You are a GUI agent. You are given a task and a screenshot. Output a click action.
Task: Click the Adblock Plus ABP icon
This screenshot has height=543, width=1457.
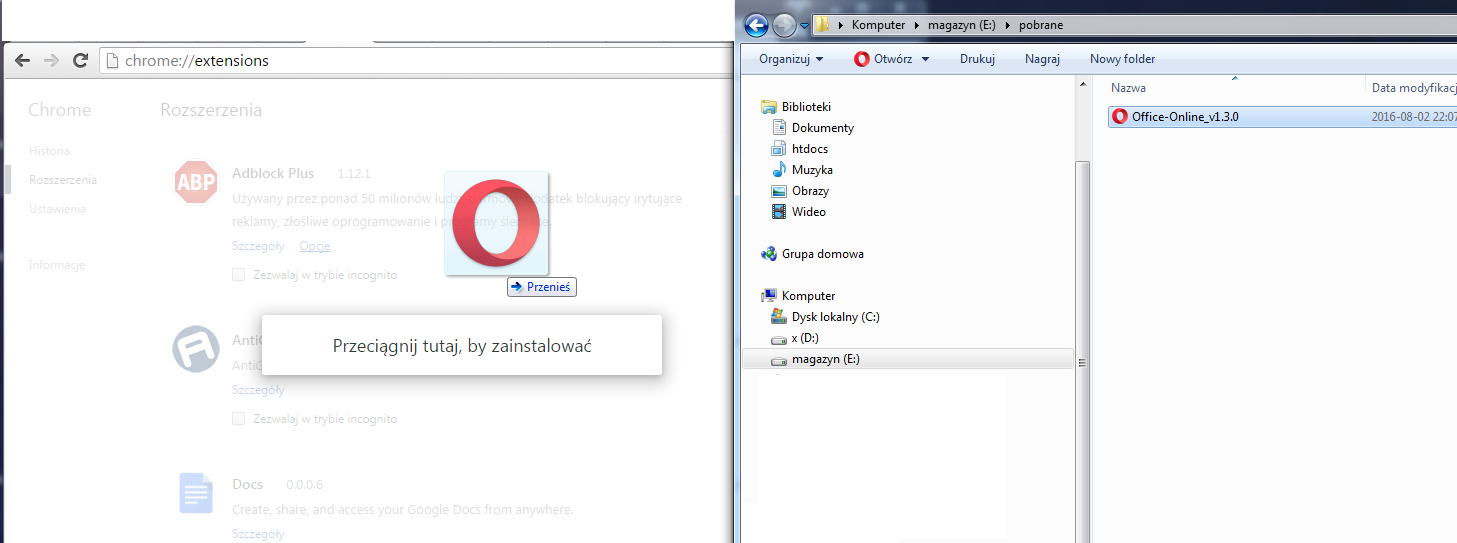[196, 181]
